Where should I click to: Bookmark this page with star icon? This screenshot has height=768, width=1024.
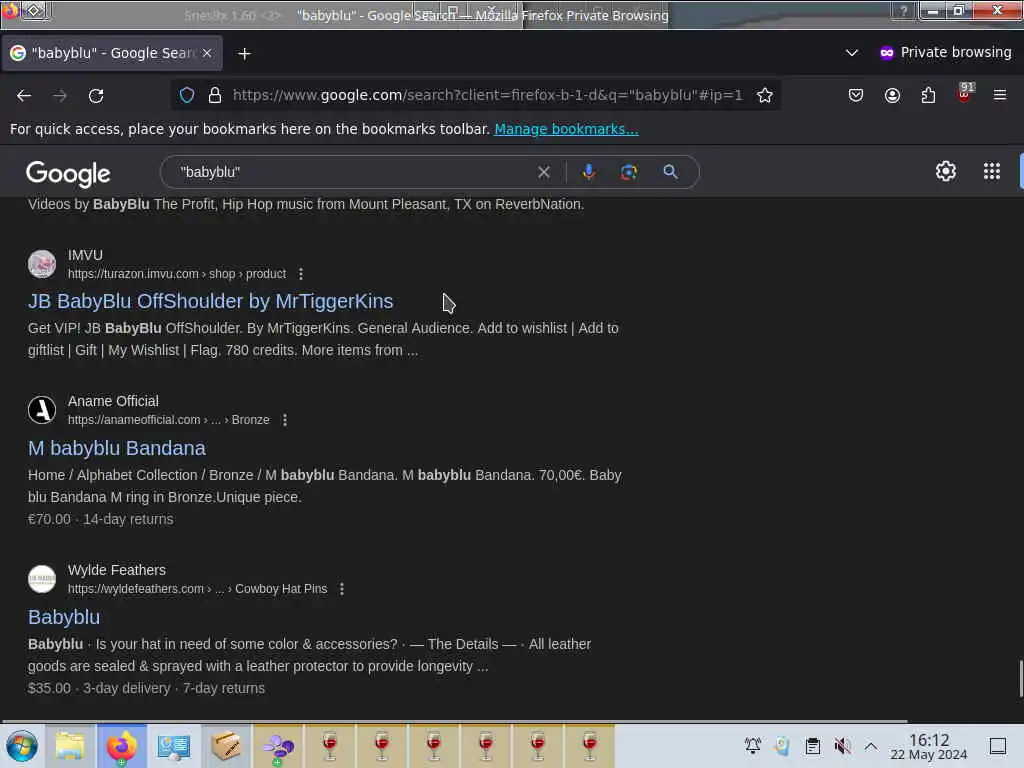pos(765,95)
